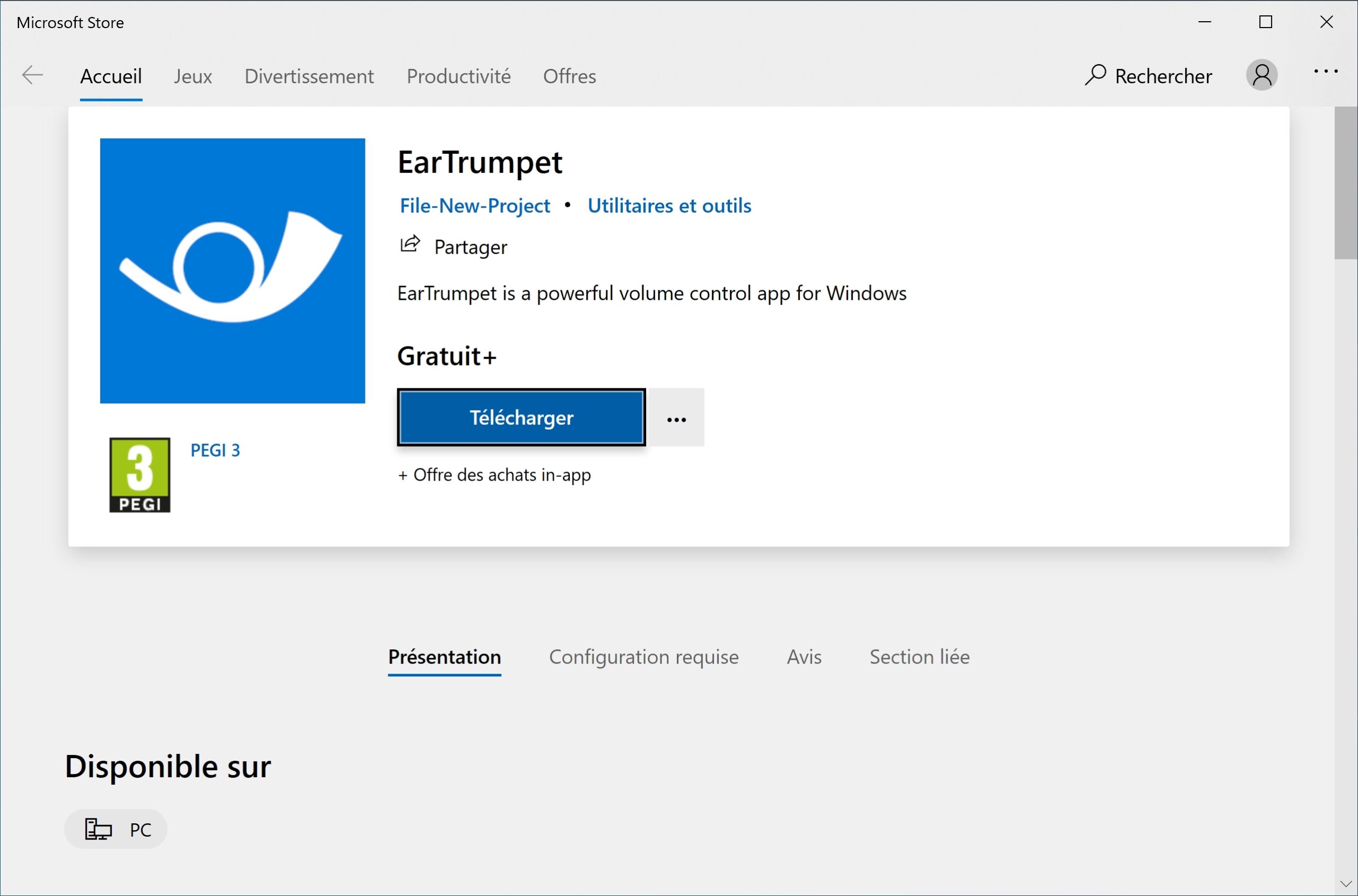Open the user account profile icon
Viewport: 1358px width, 896px height.
pos(1261,75)
